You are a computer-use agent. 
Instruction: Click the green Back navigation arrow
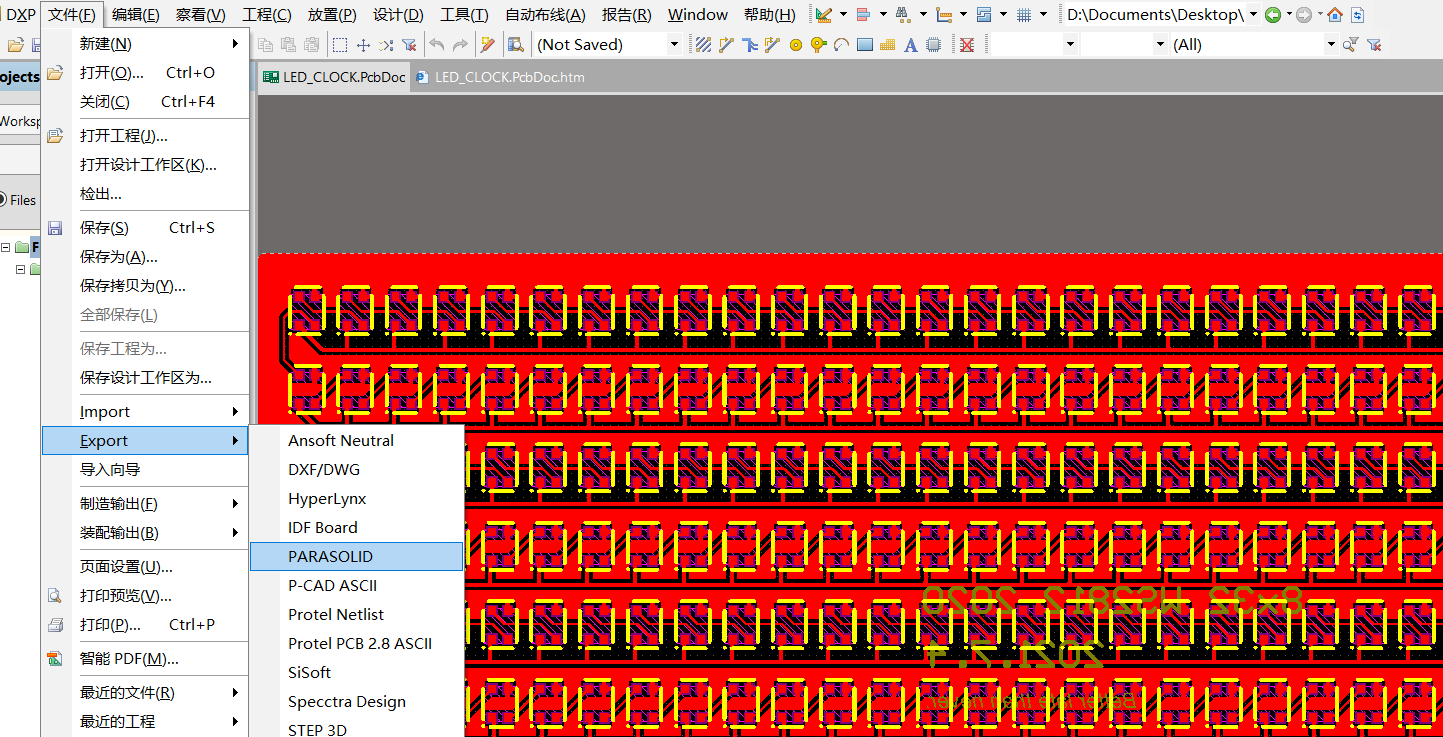click(1273, 15)
